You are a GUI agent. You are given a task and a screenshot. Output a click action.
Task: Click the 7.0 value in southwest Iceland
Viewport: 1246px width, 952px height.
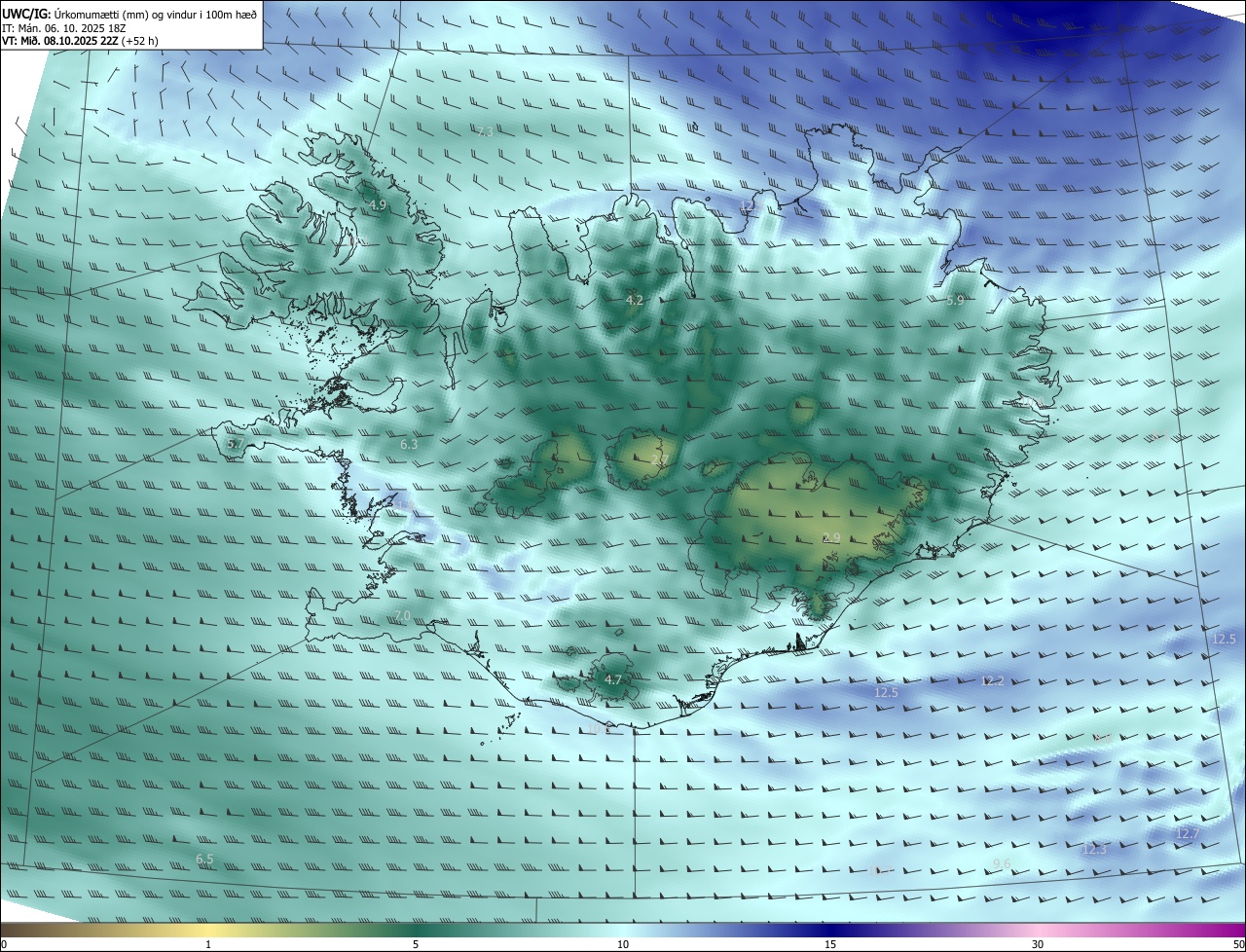click(x=402, y=616)
